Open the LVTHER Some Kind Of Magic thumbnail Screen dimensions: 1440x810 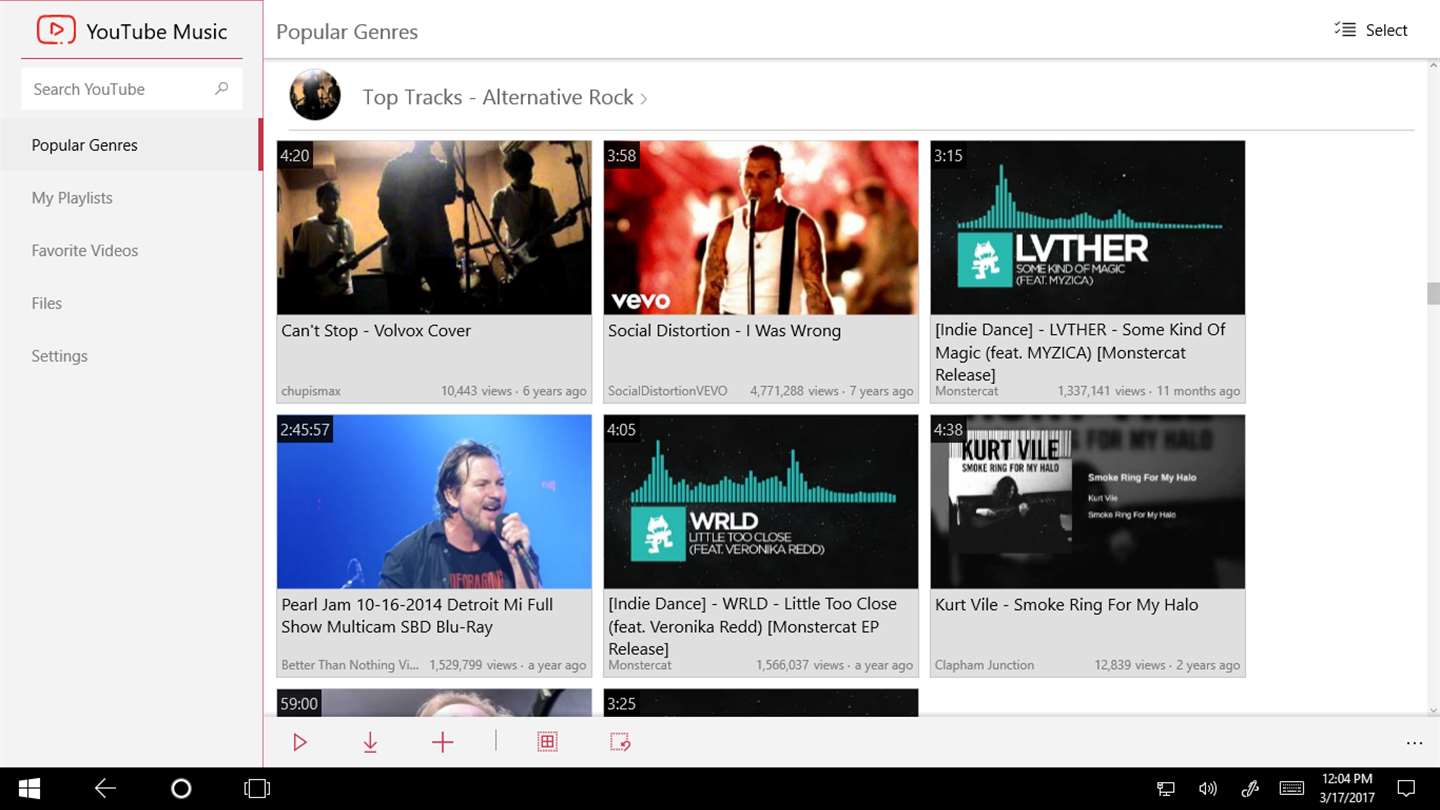1088,227
